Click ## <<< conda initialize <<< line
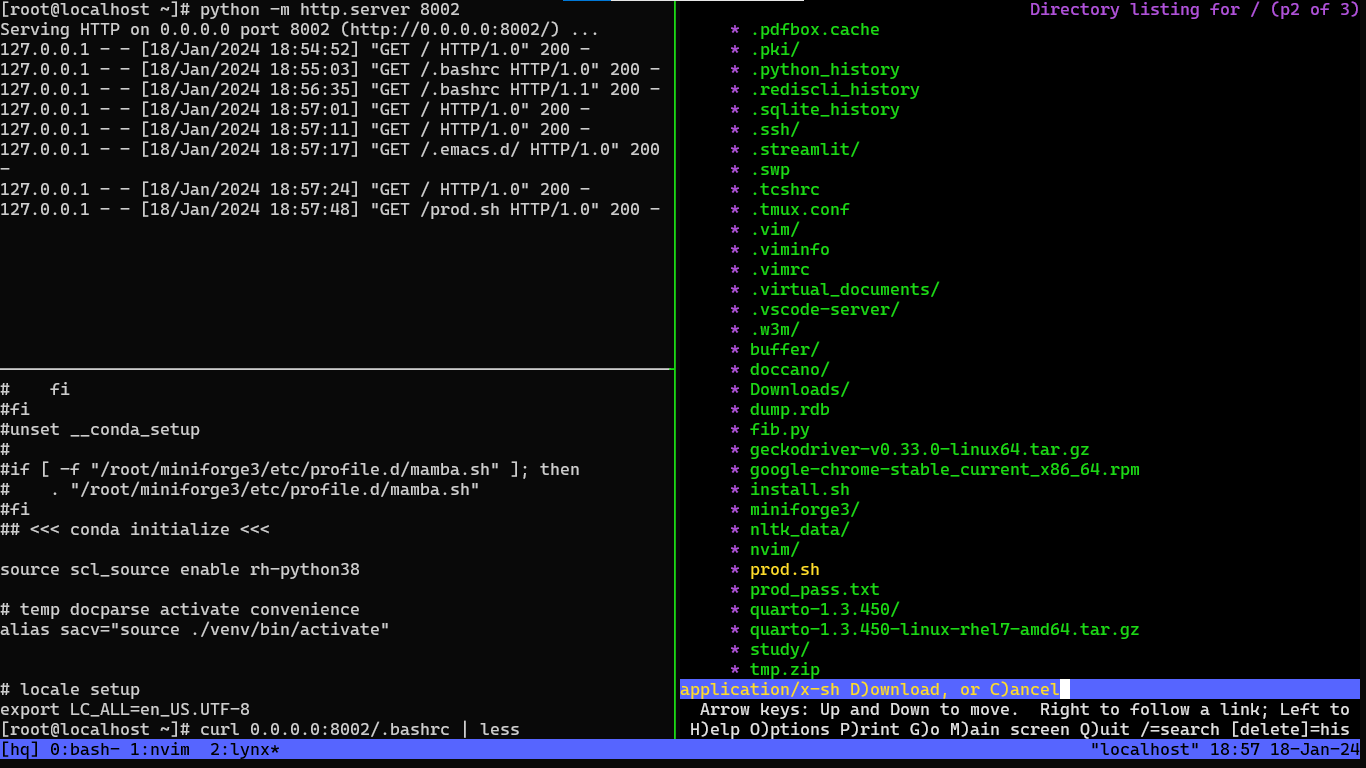1366x768 pixels. [135, 530]
